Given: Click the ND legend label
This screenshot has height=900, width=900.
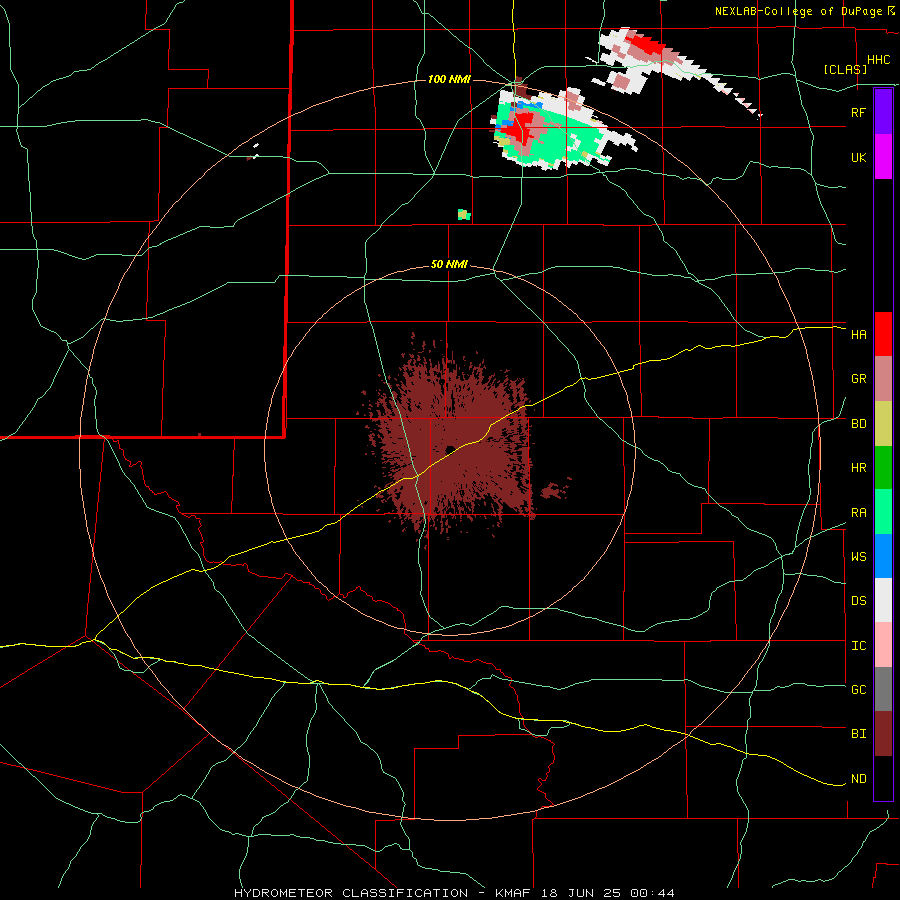Looking at the screenshot, I should point(858,779).
